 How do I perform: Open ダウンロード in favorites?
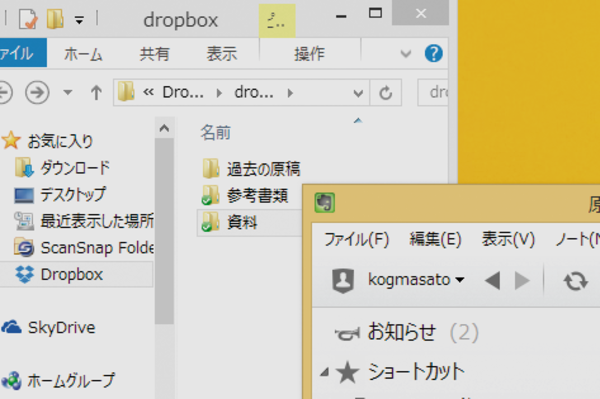point(75,168)
